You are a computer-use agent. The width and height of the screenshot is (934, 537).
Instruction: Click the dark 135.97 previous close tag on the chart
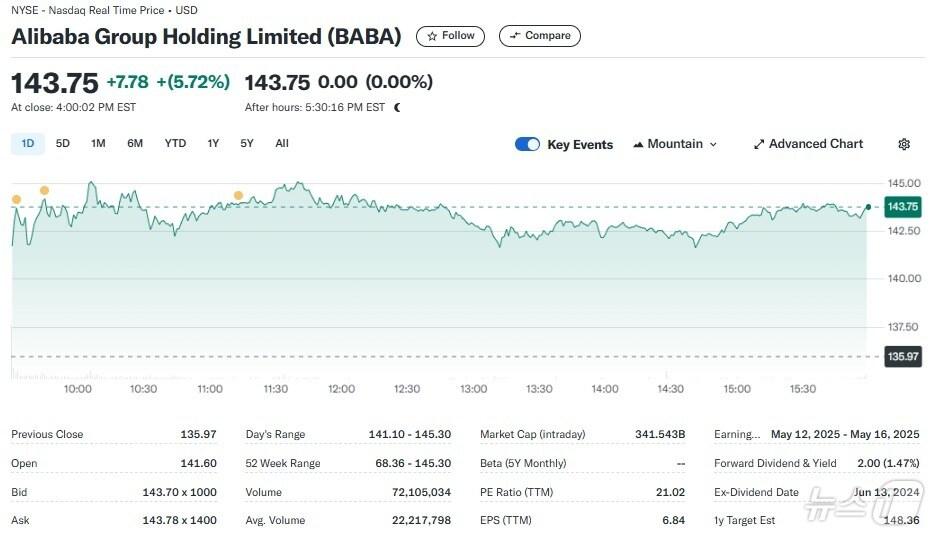click(x=902, y=356)
